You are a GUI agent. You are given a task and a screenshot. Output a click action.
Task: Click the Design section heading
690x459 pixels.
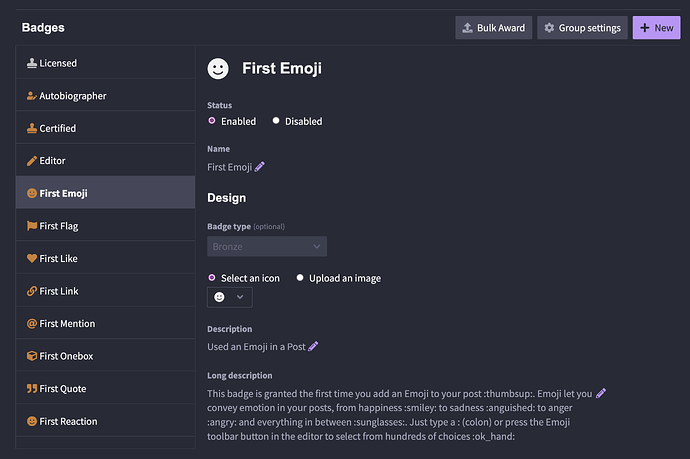pyautogui.click(x=227, y=198)
